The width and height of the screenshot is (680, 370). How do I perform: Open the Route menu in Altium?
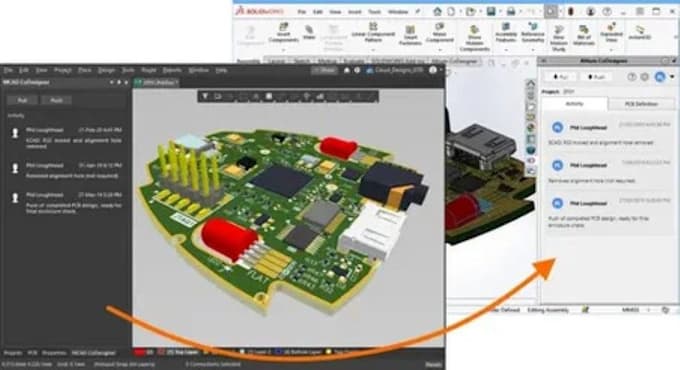pos(148,70)
